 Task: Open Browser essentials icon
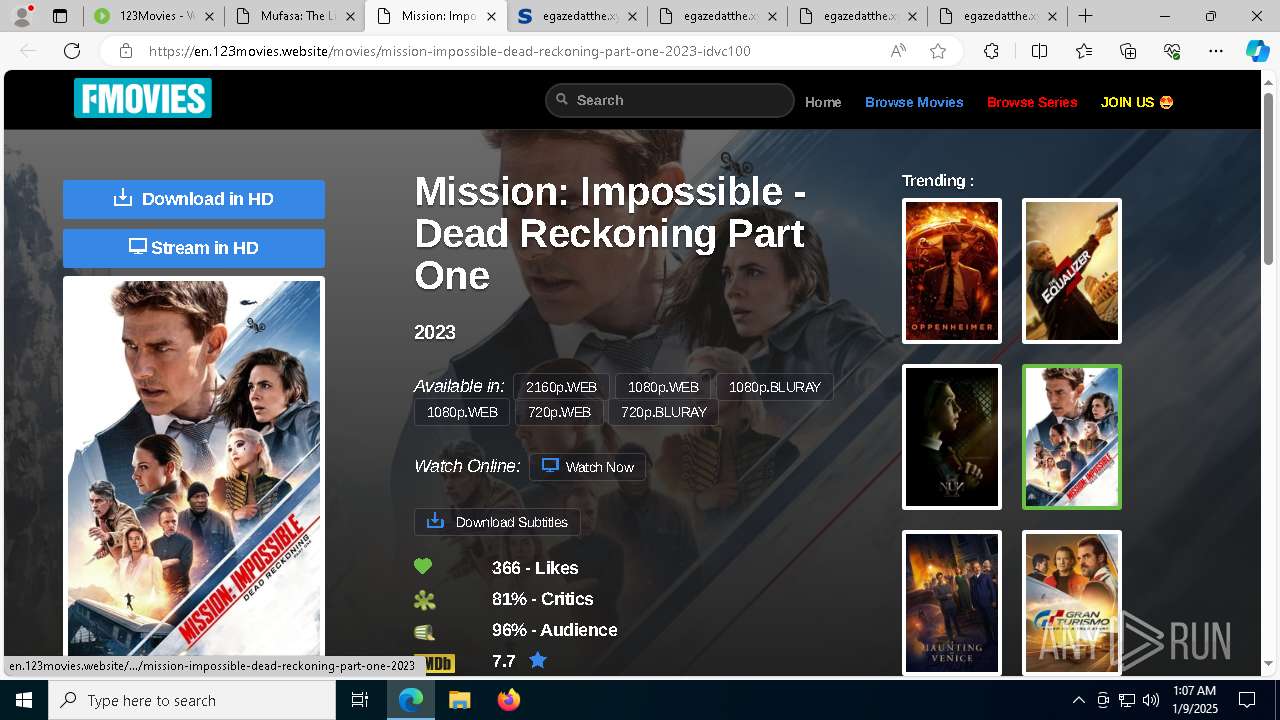(x=1172, y=51)
